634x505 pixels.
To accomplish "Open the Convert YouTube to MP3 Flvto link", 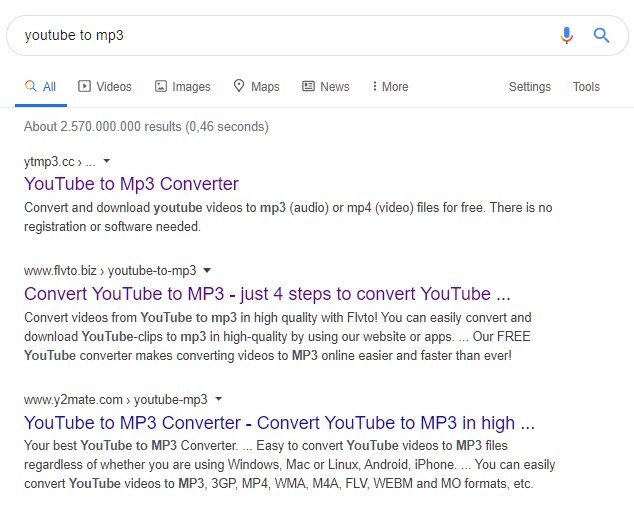I will click(x=267, y=294).
